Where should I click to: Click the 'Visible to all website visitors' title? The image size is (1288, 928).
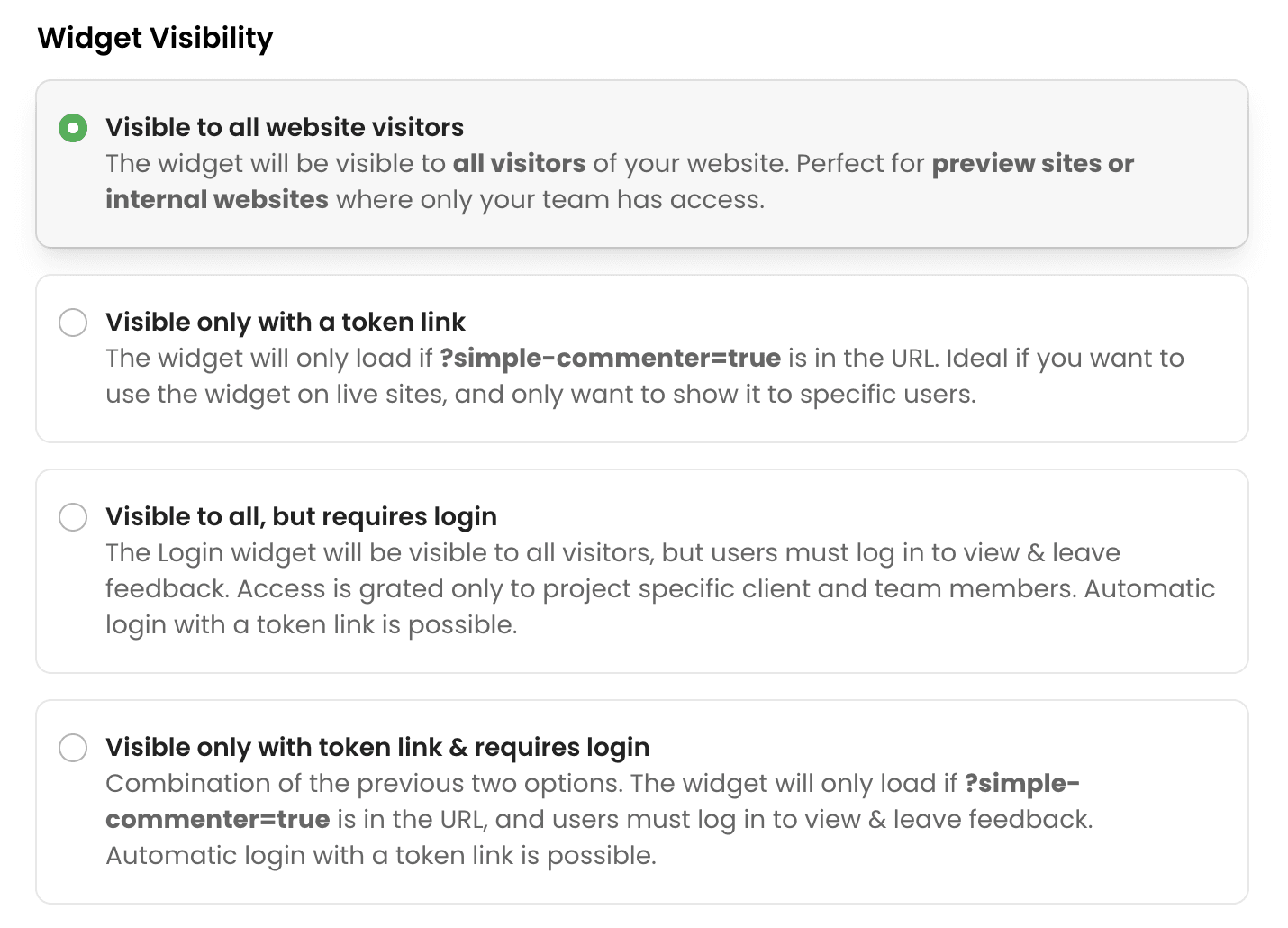[285, 128]
